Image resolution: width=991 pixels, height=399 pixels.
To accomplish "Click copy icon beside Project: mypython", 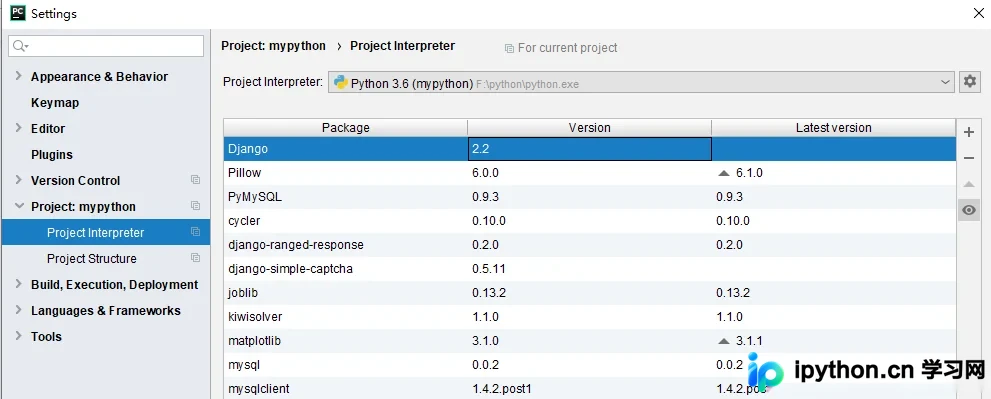I will point(195,206).
